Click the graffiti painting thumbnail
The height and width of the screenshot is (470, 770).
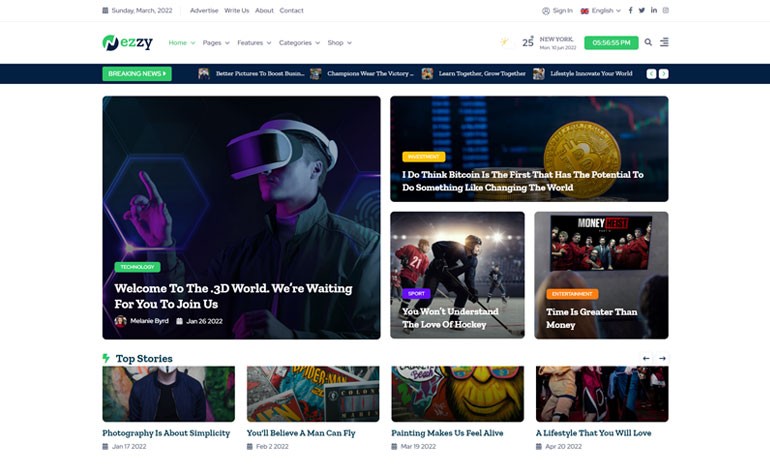(x=458, y=393)
